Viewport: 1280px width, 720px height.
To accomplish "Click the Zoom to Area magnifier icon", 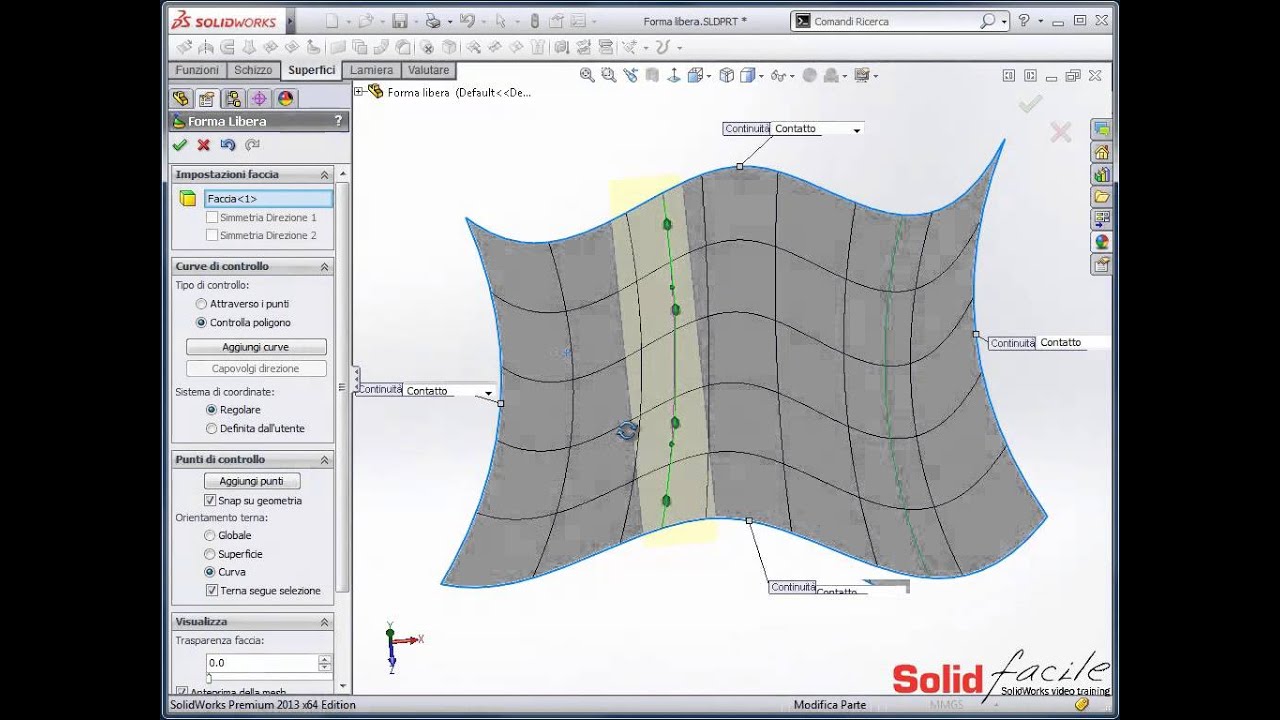I will pyautogui.click(x=609, y=75).
